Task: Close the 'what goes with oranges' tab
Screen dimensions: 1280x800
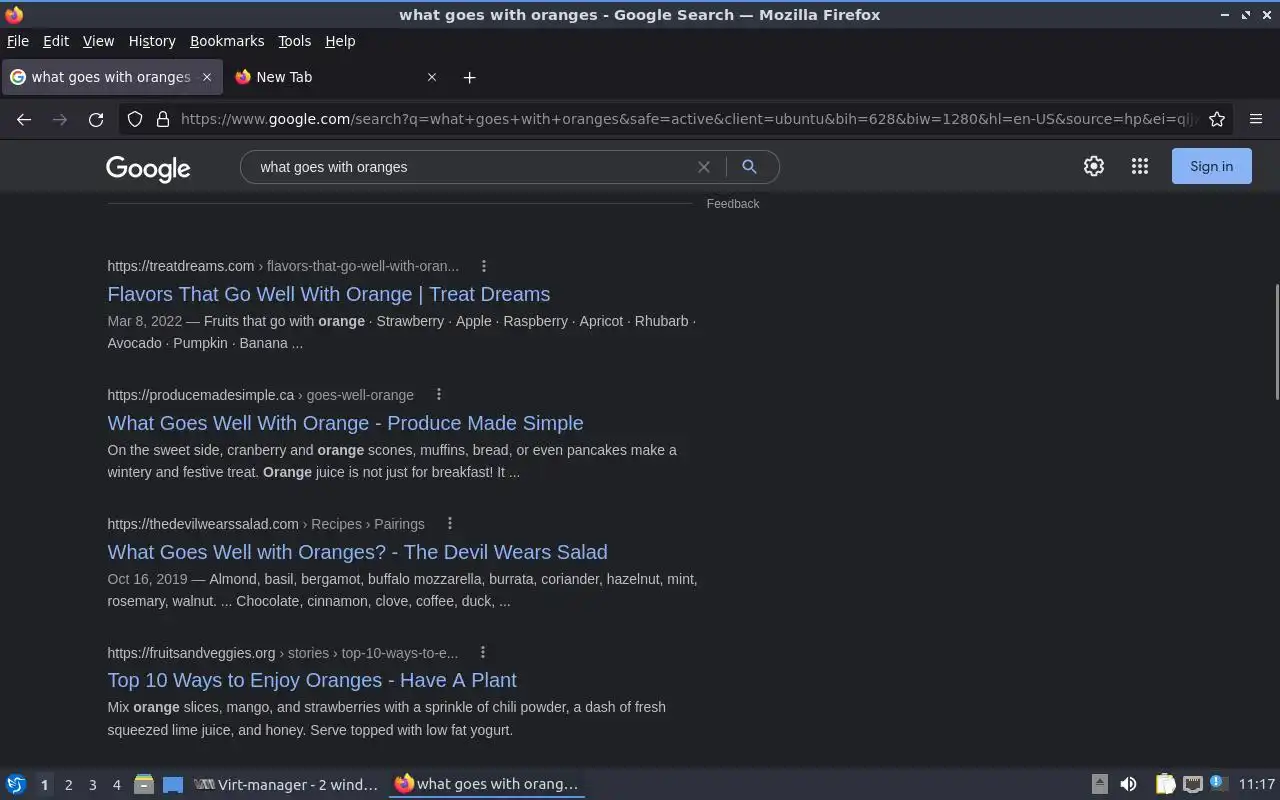Action: [x=207, y=77]
